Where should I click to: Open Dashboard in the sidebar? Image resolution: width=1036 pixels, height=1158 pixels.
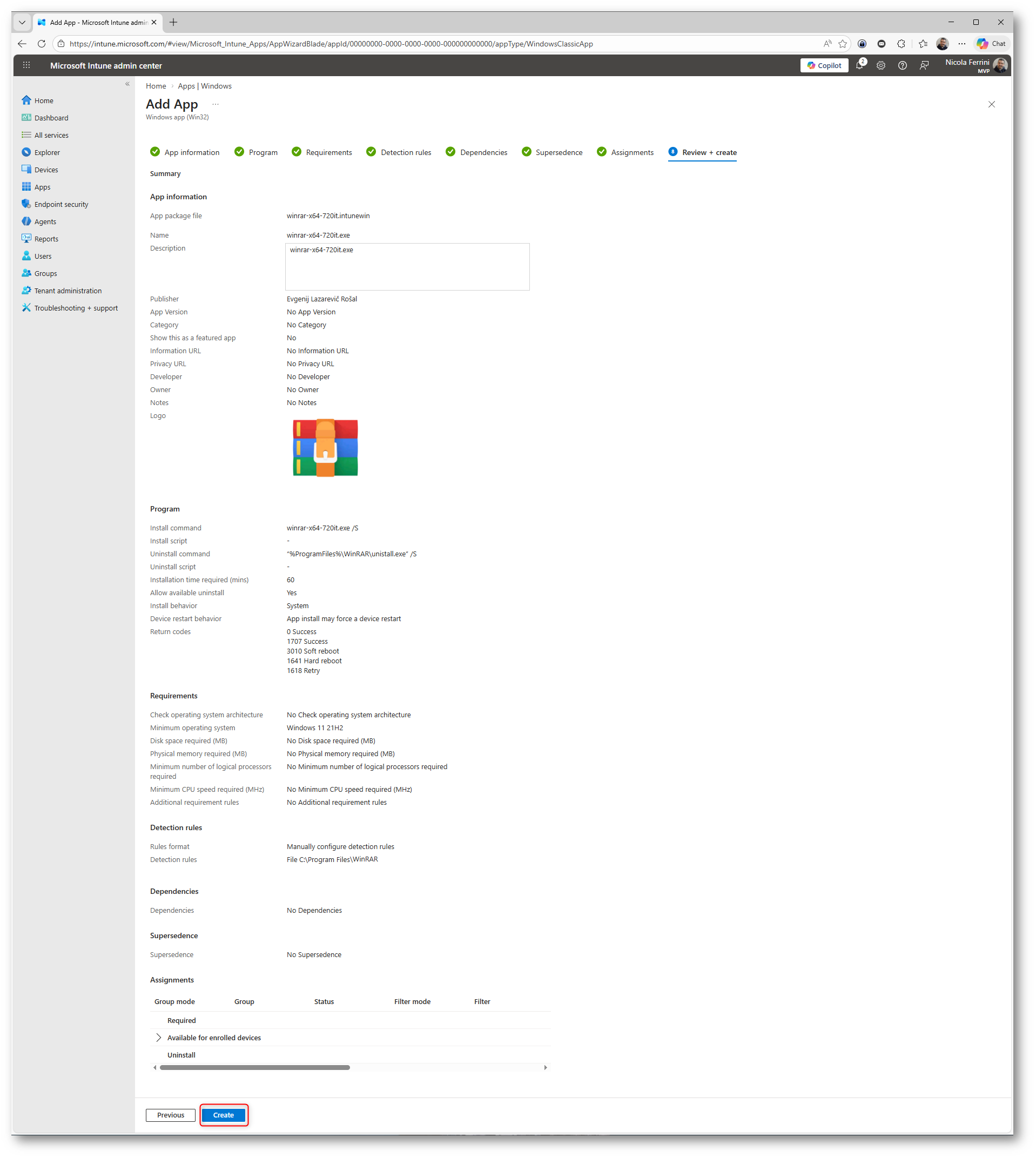45,118
